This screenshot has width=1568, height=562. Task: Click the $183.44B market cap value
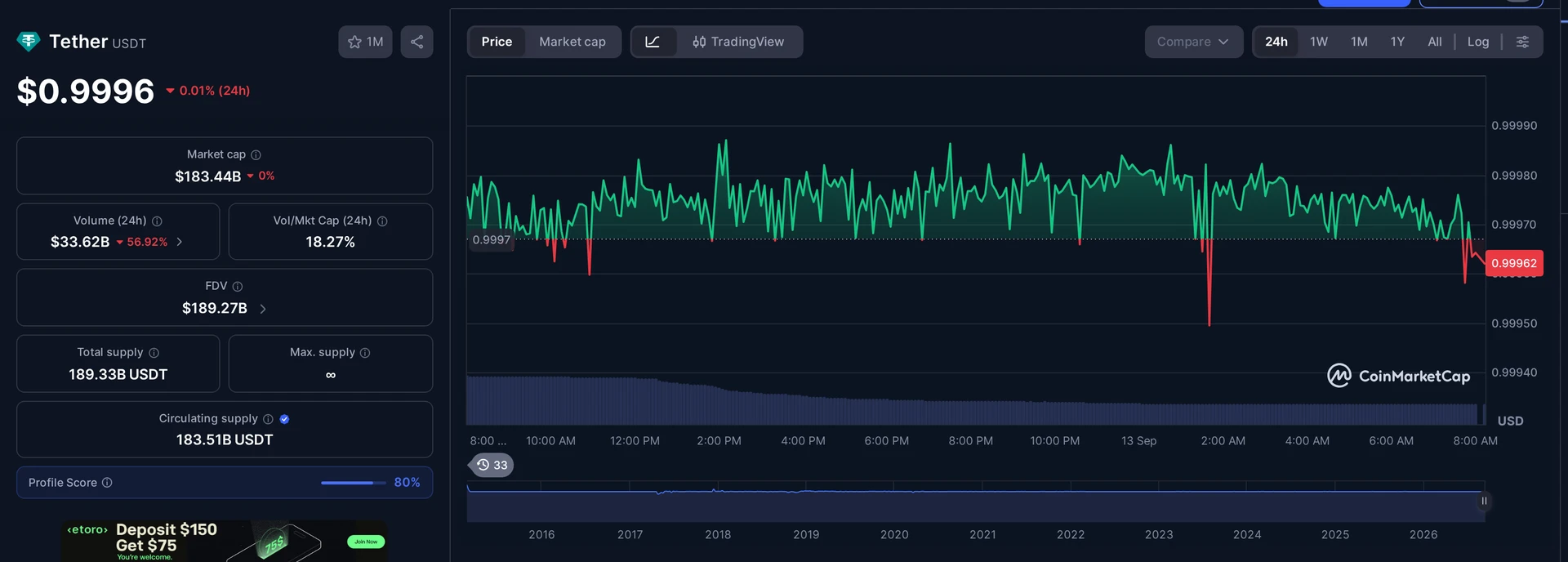click(x=207, y=176)
